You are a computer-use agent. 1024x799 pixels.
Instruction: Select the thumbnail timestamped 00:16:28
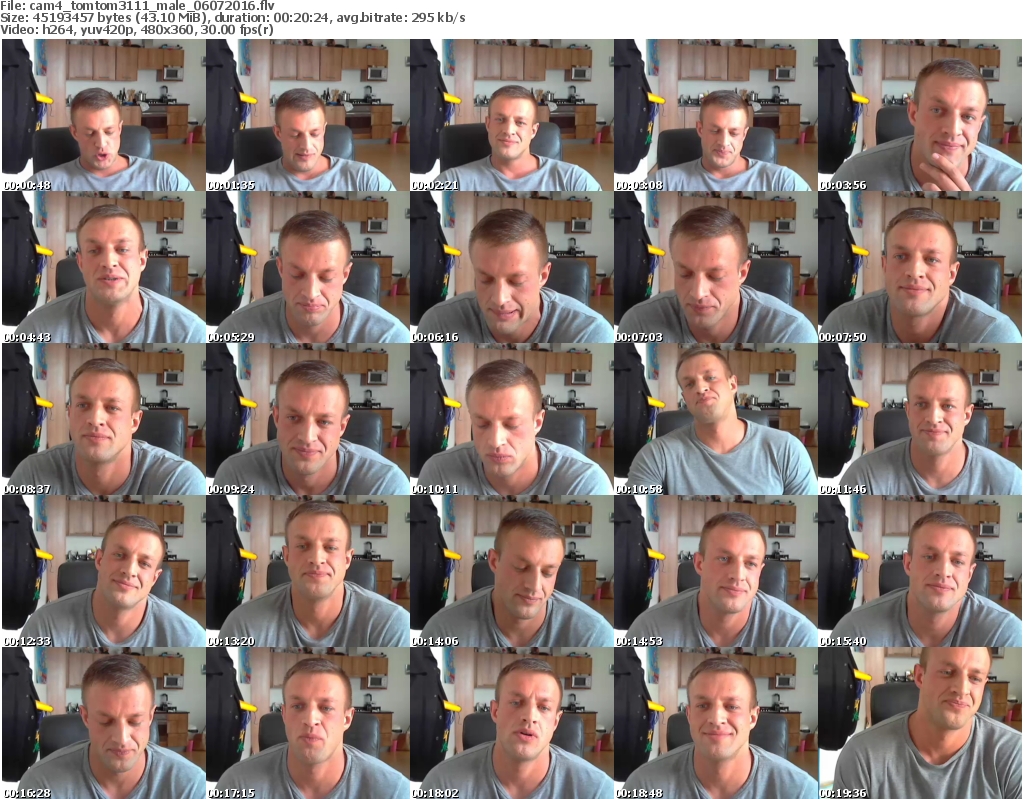[103, 723]
